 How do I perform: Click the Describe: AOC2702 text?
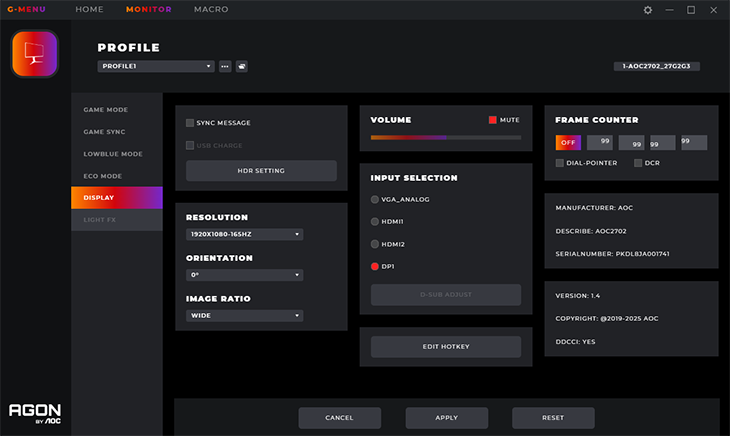[591, 231]
